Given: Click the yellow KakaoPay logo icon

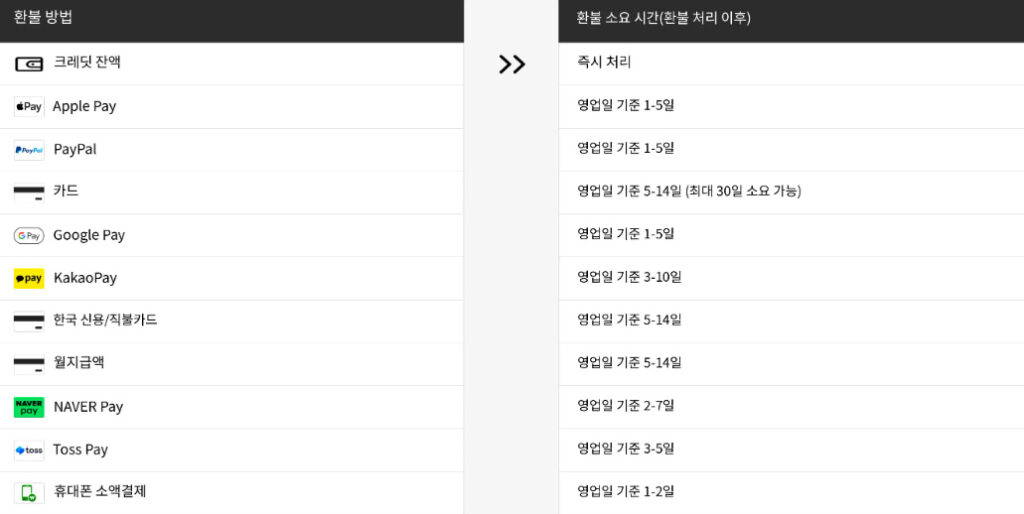Looking at the screenshot, I should point(29,278).
